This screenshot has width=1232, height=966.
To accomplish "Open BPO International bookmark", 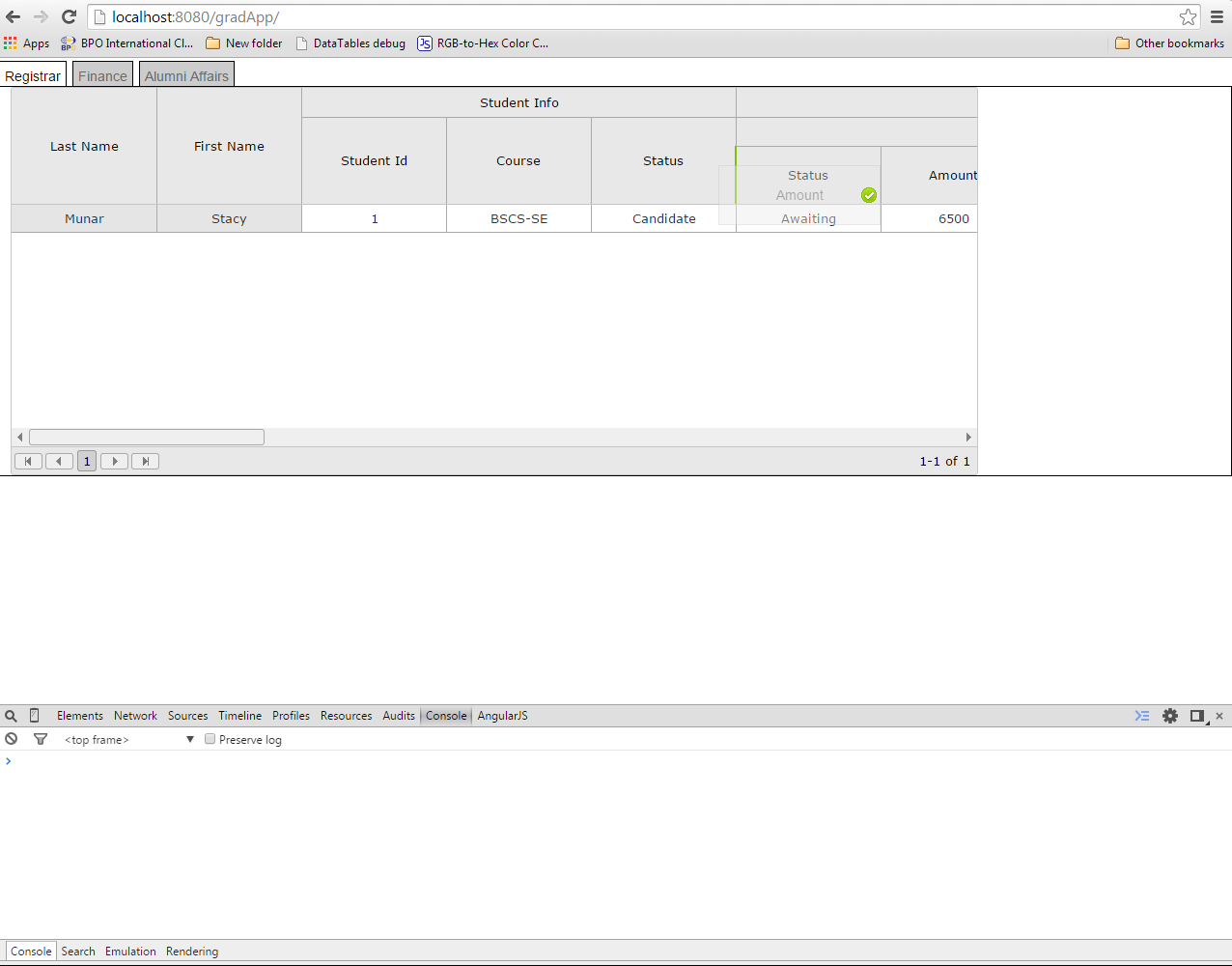I will 126,43.
